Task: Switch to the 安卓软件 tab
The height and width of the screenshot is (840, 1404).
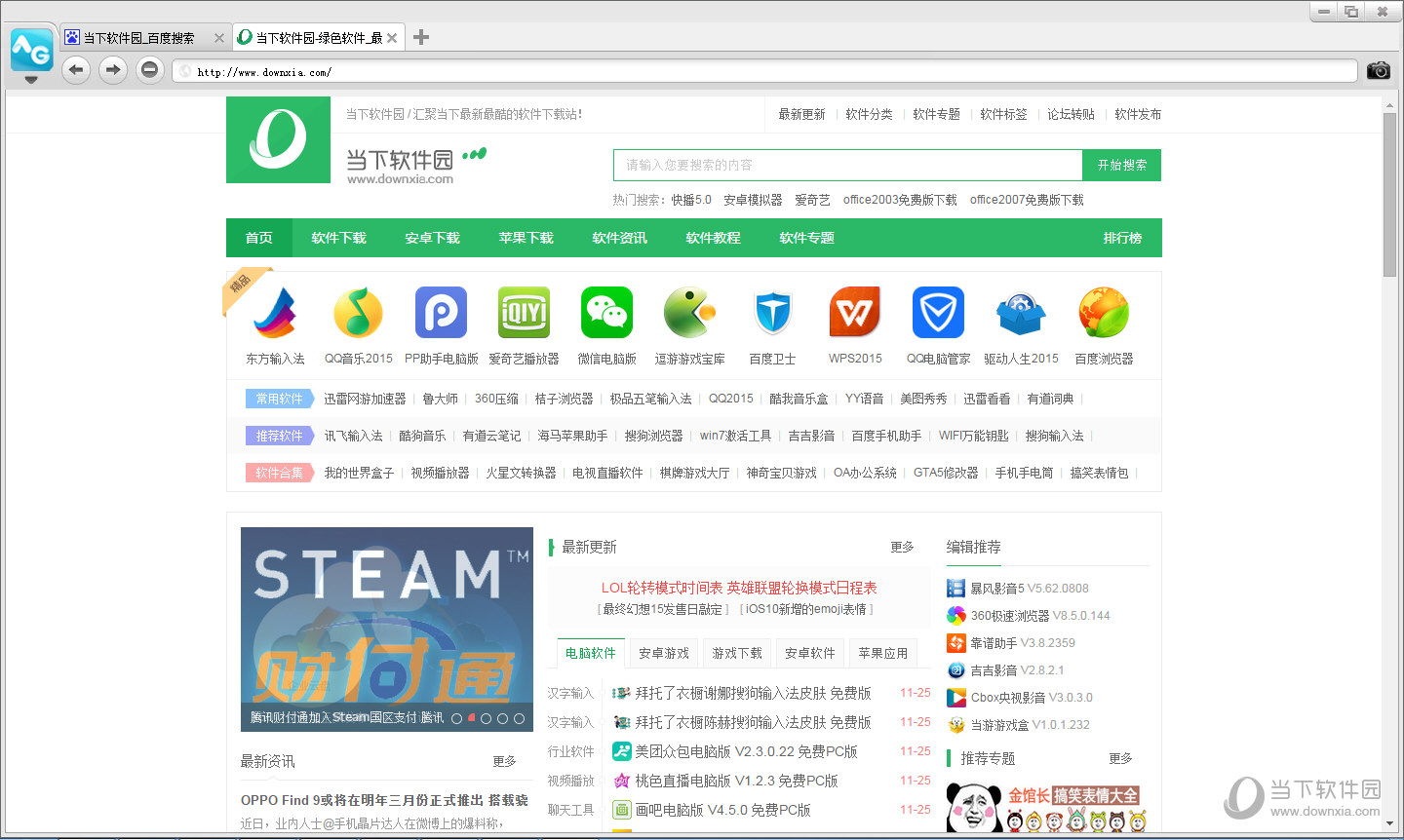Action: (x=810, y=653)
